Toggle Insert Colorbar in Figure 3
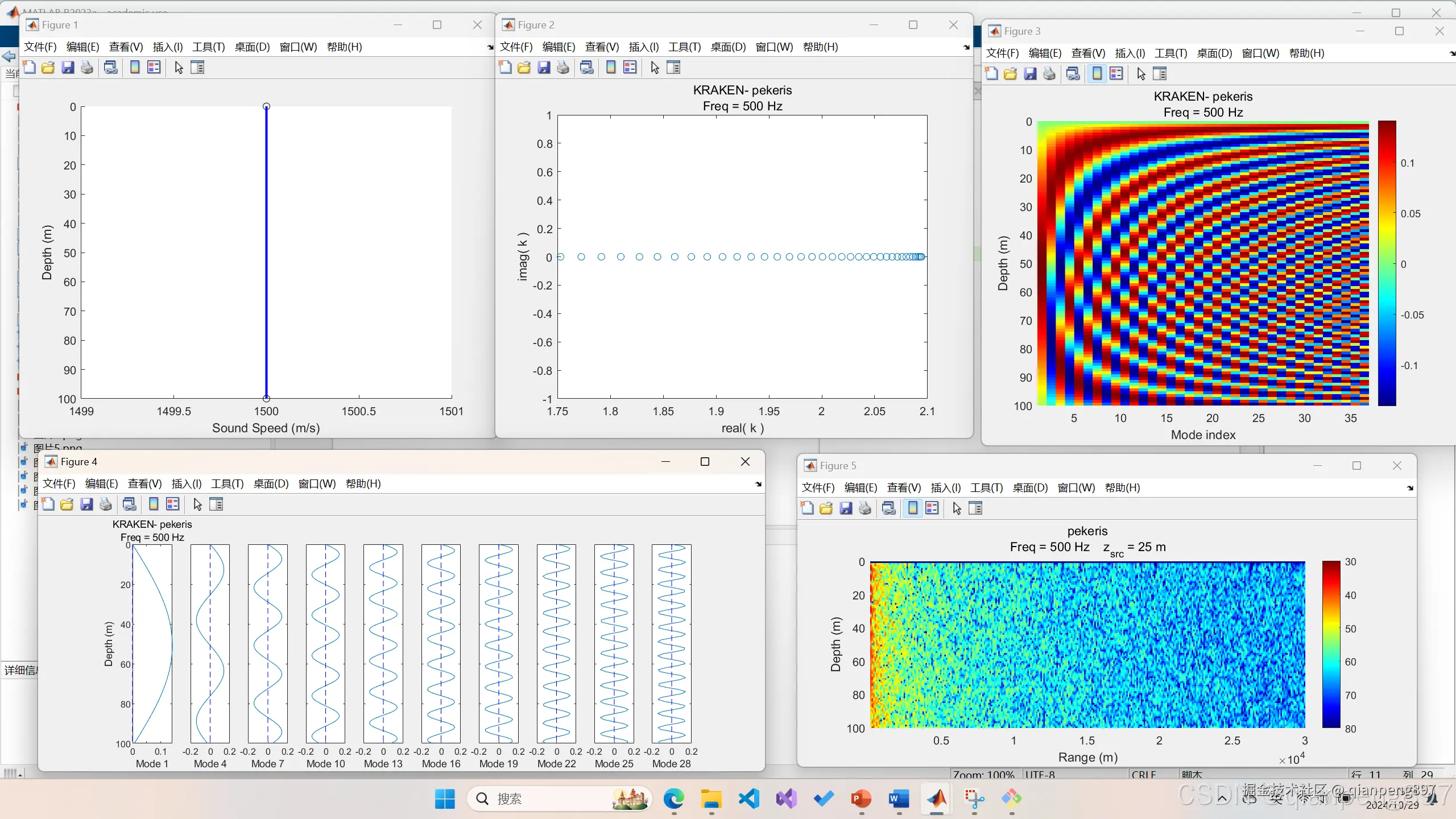This screenshot has height=819, width=1456. coord(1097,74)
